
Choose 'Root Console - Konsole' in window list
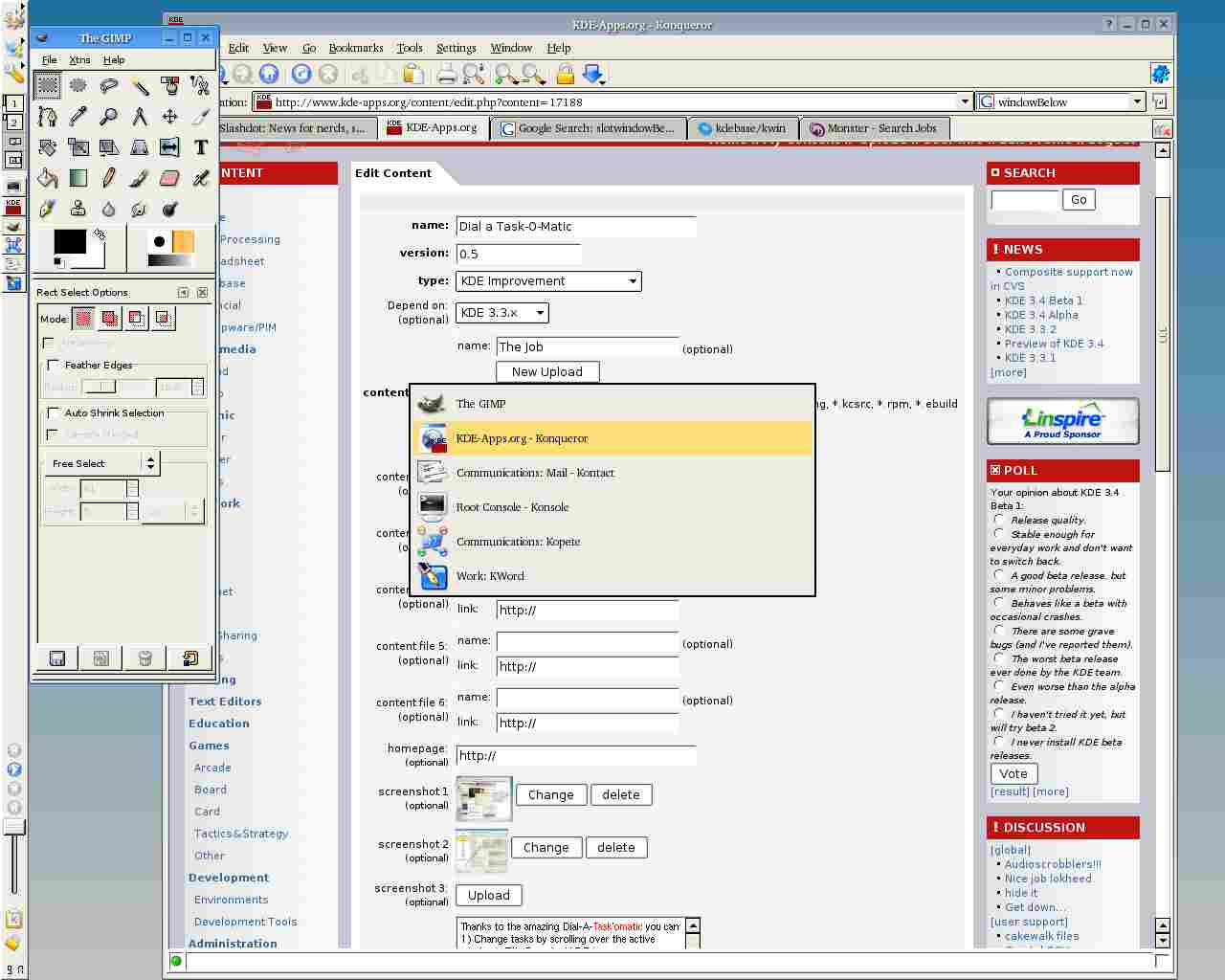[x=612, y=507]
